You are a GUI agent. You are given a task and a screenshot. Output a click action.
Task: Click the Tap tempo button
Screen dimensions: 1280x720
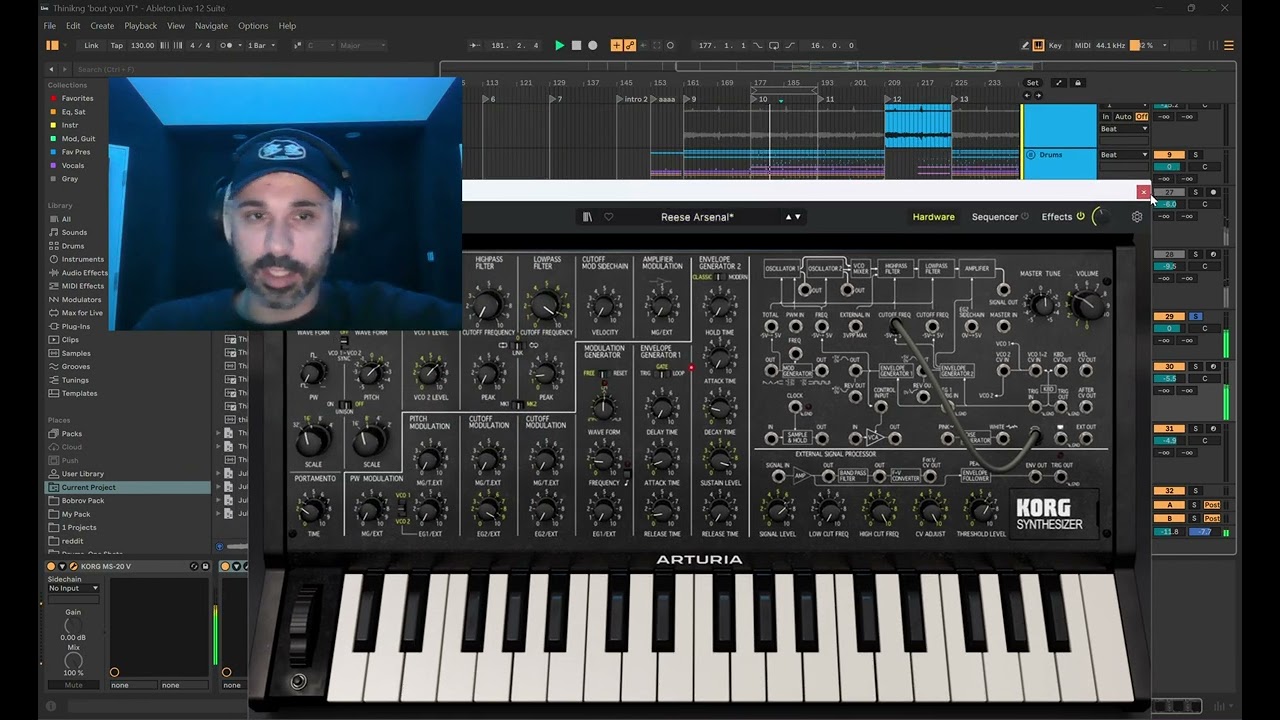[117, 45]
